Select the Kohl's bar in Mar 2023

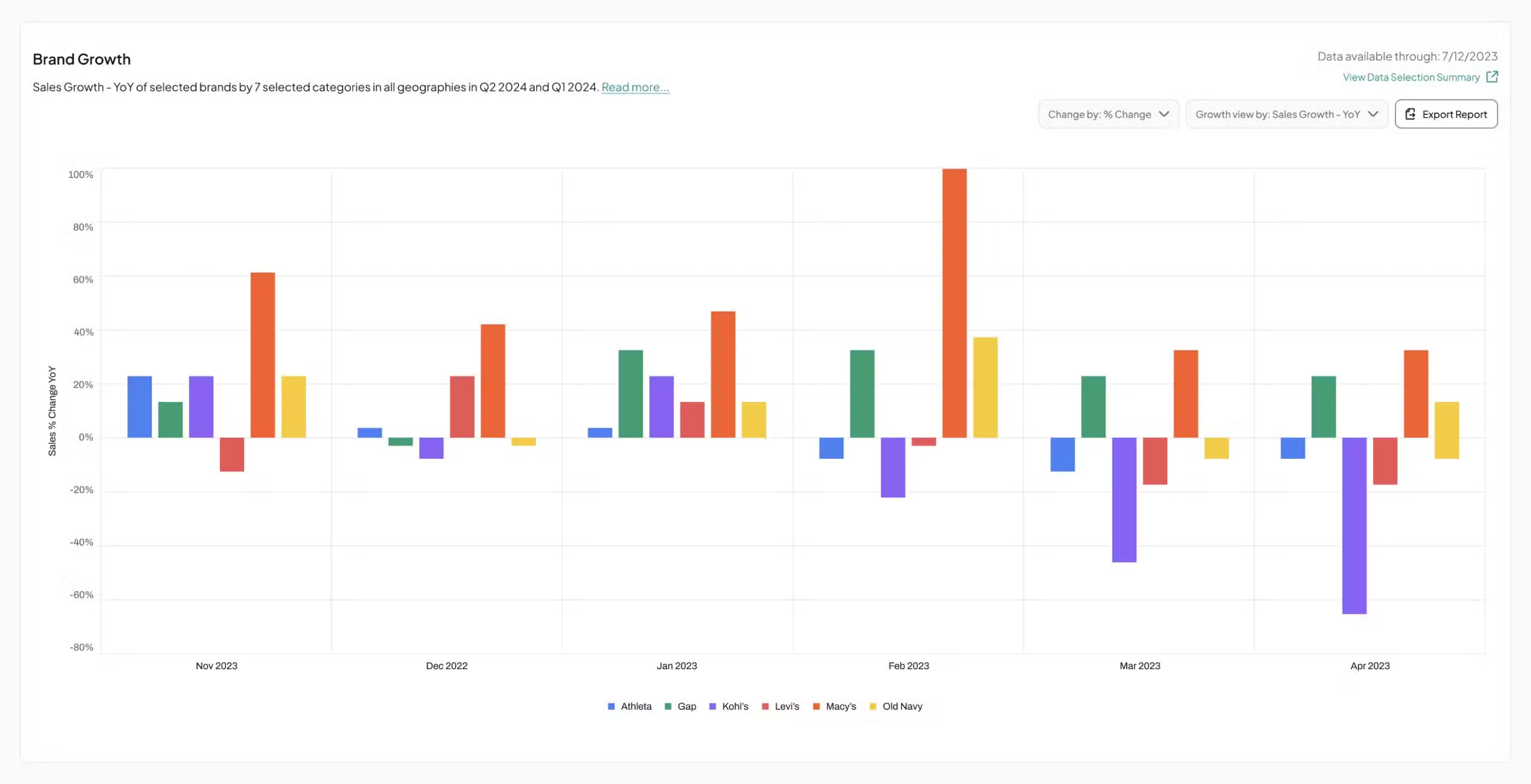click(1124, 500)
